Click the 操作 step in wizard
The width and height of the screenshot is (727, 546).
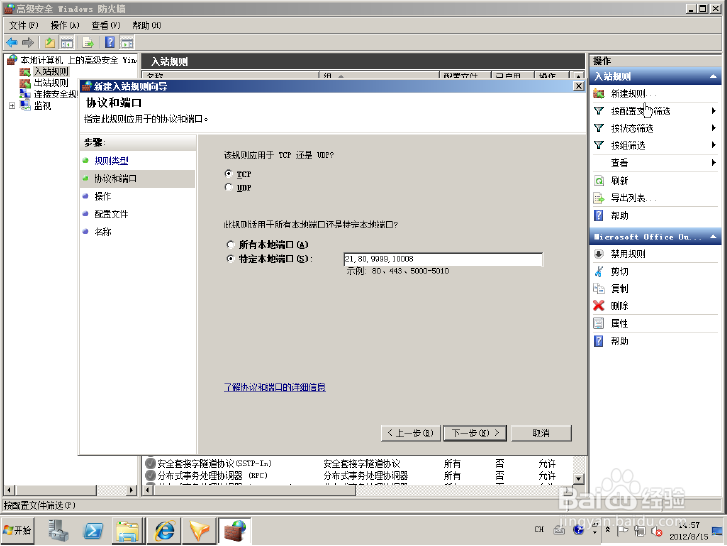coord(102,196)
